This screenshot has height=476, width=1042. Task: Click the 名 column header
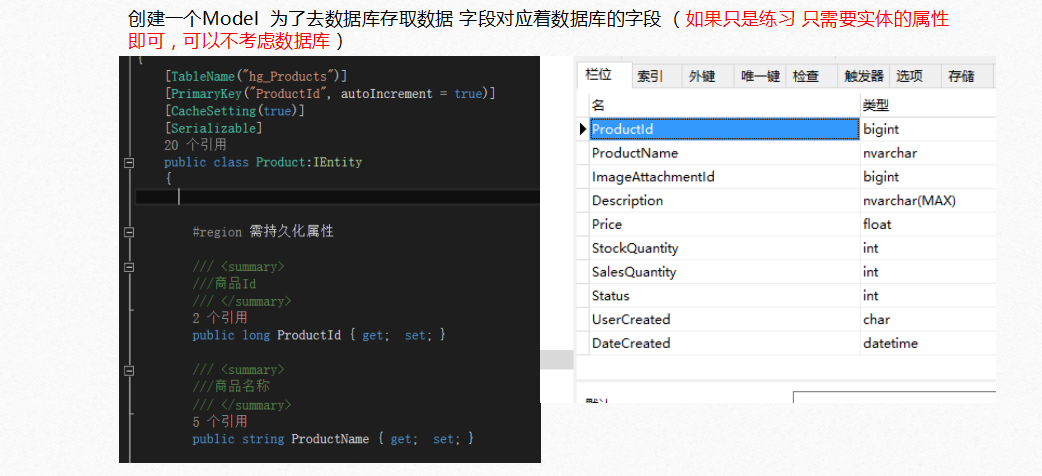pyautogui.click(x=724, y=105)
